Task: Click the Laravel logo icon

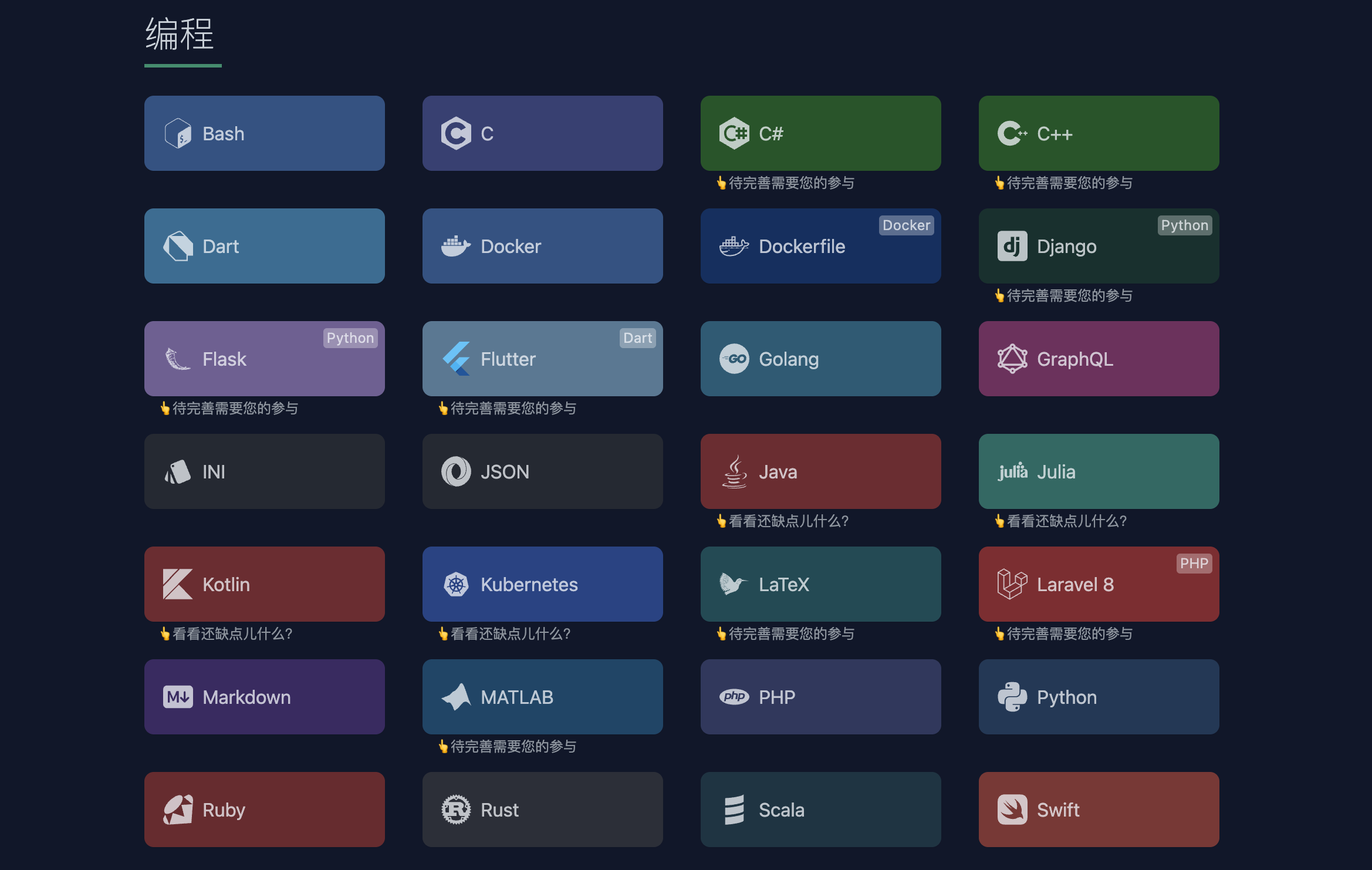Action: click(1012, 584)
